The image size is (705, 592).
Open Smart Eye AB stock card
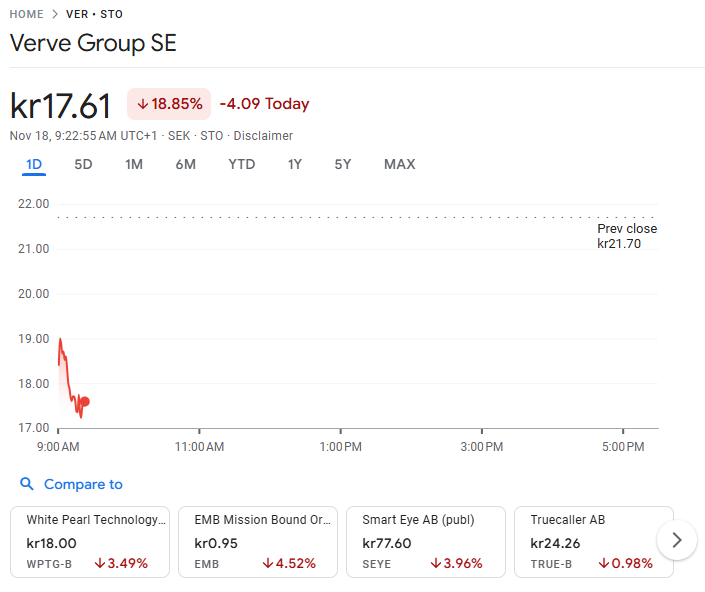coord(426,541)
